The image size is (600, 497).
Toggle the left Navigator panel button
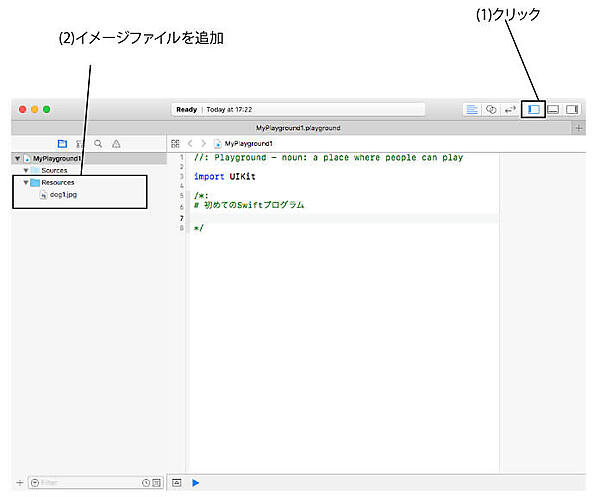(x=534, y=109)
